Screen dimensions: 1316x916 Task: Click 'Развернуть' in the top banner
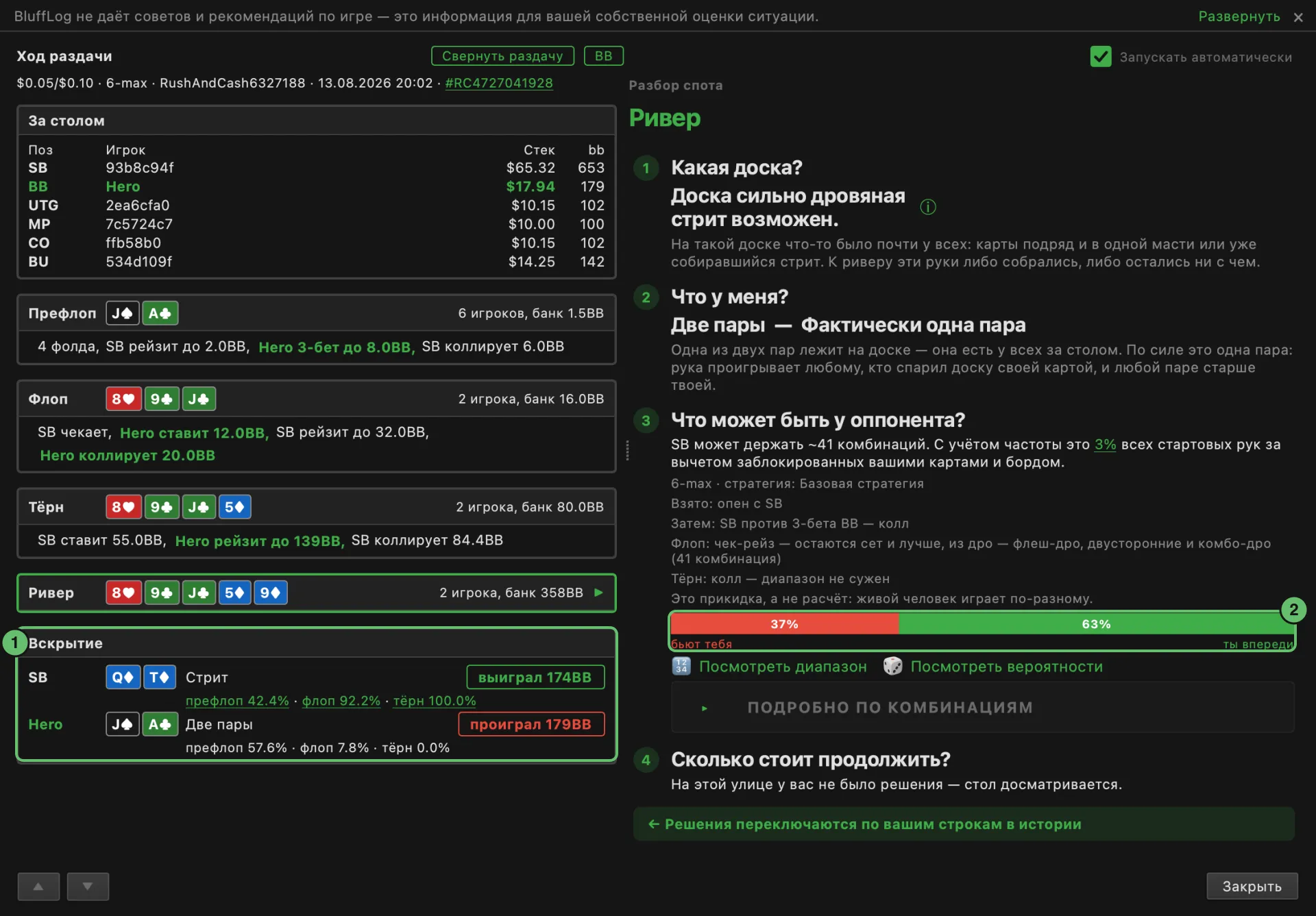[1239, 16]
